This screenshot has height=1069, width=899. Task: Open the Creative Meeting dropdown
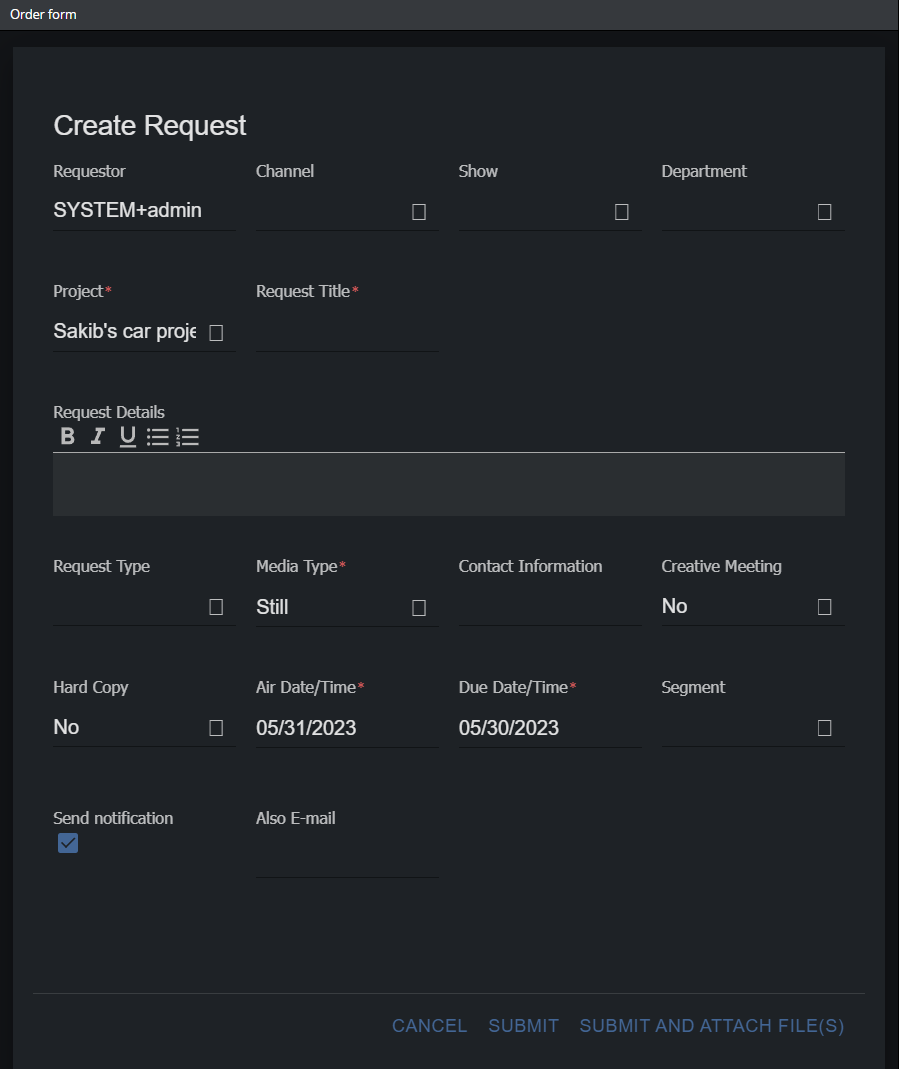click(824, 607)
